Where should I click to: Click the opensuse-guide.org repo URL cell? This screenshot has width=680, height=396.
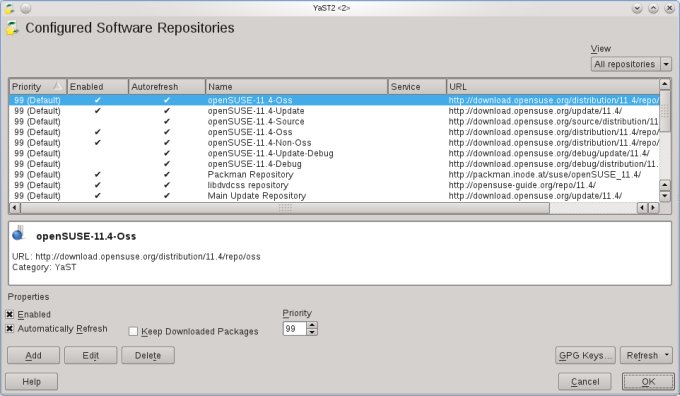click(522, 185)
